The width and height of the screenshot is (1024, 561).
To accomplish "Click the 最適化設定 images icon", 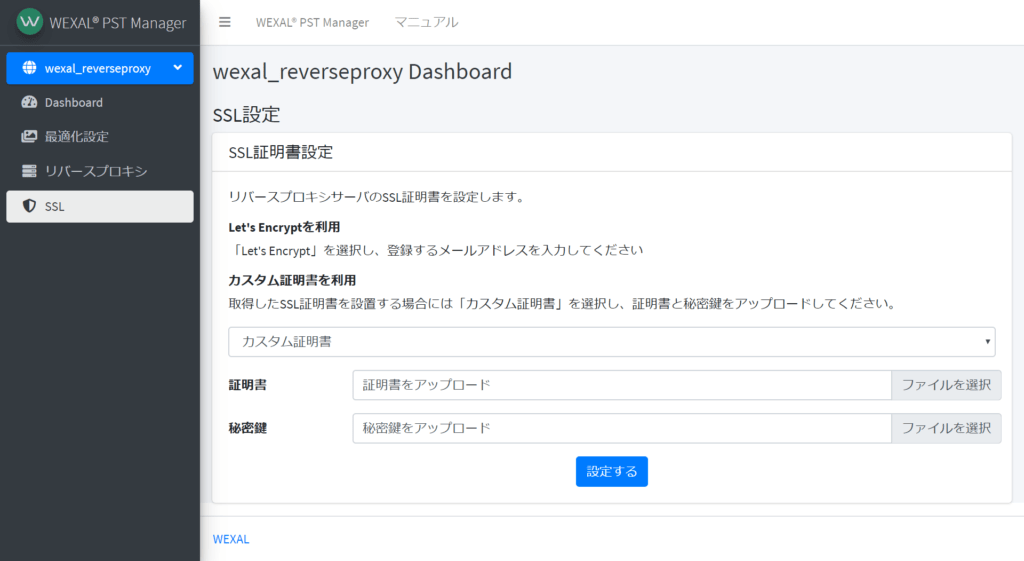I will [29, 136].
